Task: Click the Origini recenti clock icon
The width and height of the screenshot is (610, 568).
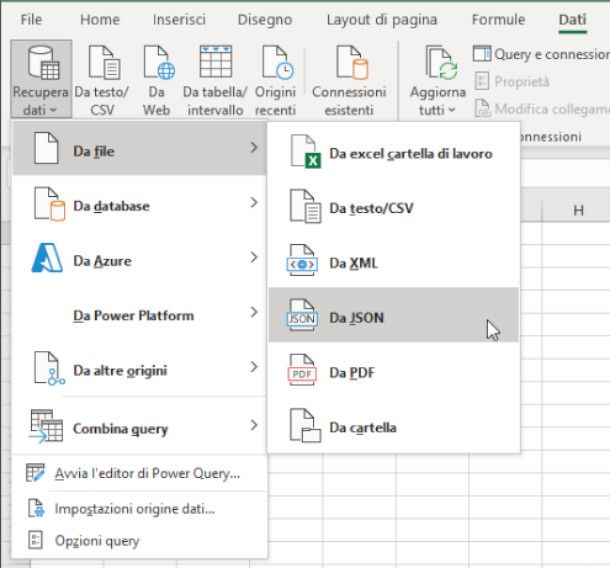Action: pyautogui.click(x=278, y=62)
